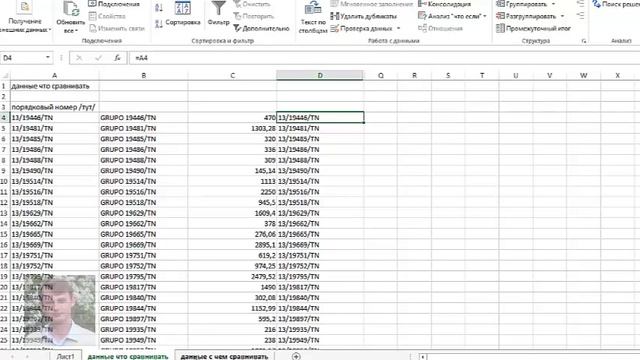Select row 10 header
640x360 pixels.
4,181
